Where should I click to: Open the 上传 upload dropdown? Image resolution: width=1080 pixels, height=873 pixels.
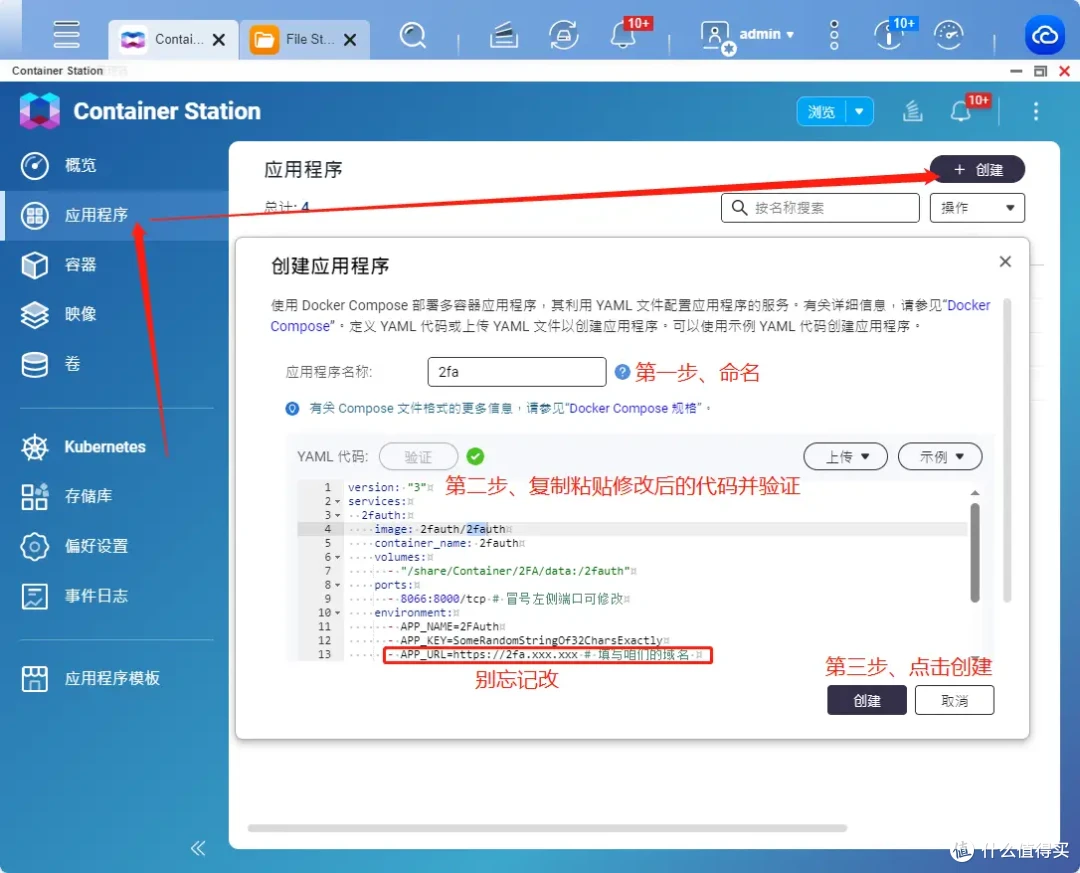click(x=845, y=456)
